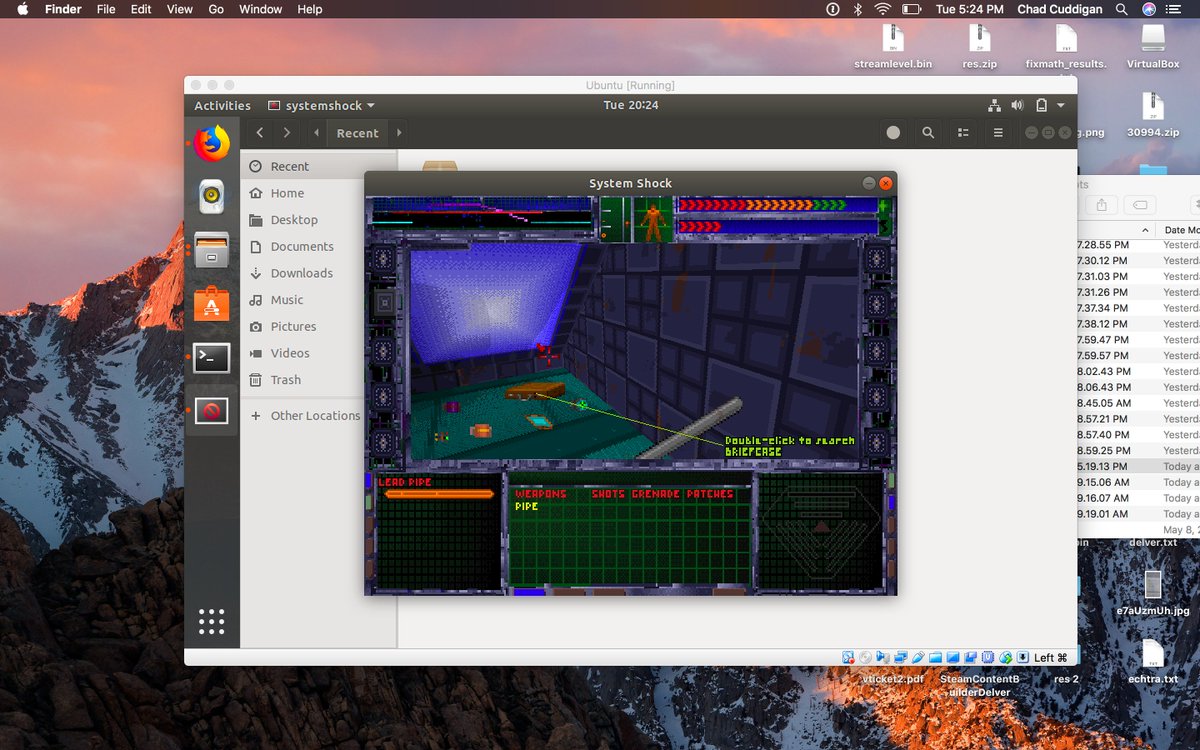Click VirtualBox optical disc status icon
Image resolution: width=1200 pixels, height=750 pixels.
pyautogui.click(x=865, y=657)
